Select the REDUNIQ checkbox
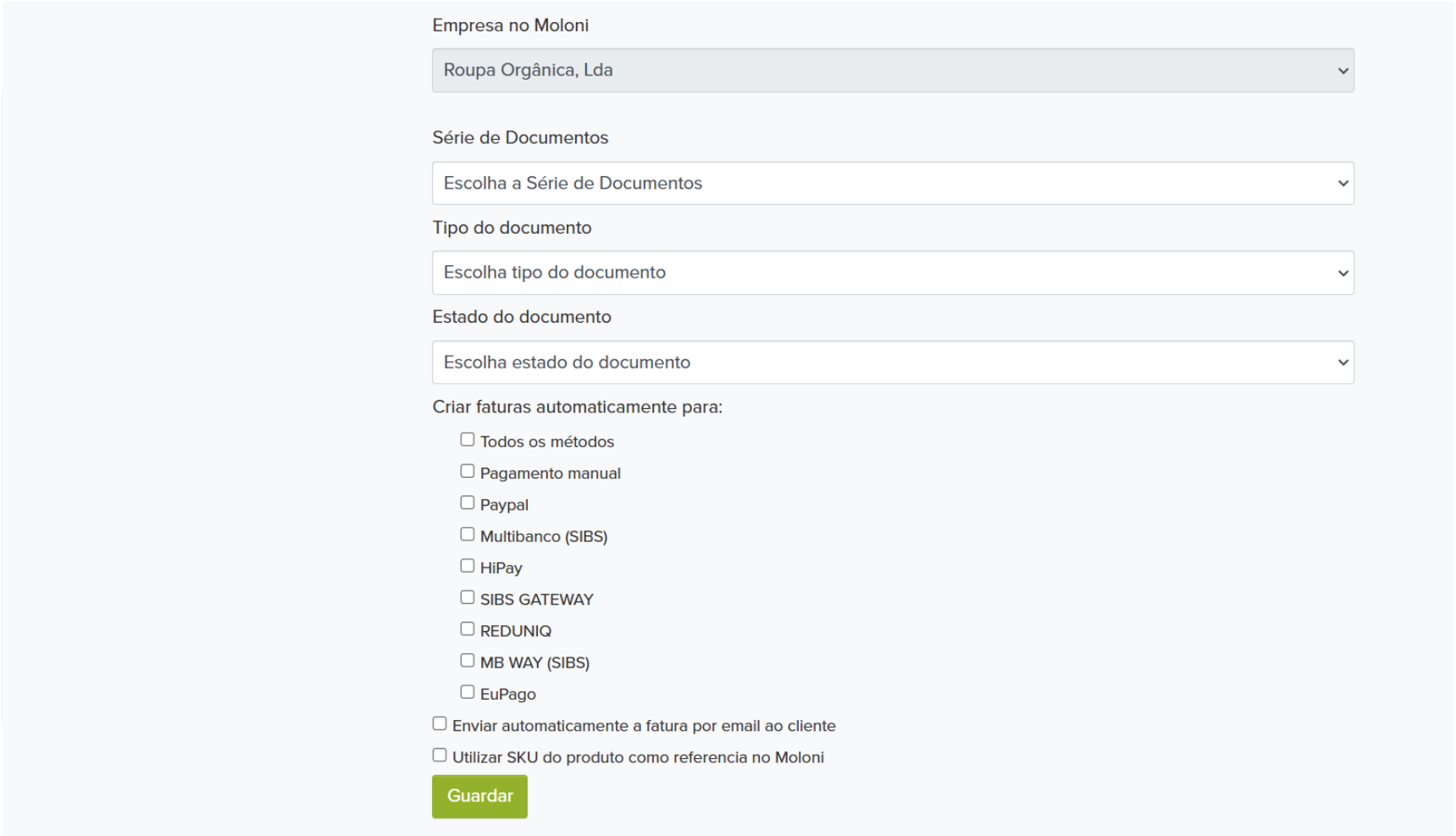This screenshot has width=1456, height=836. tap(468, 628)
